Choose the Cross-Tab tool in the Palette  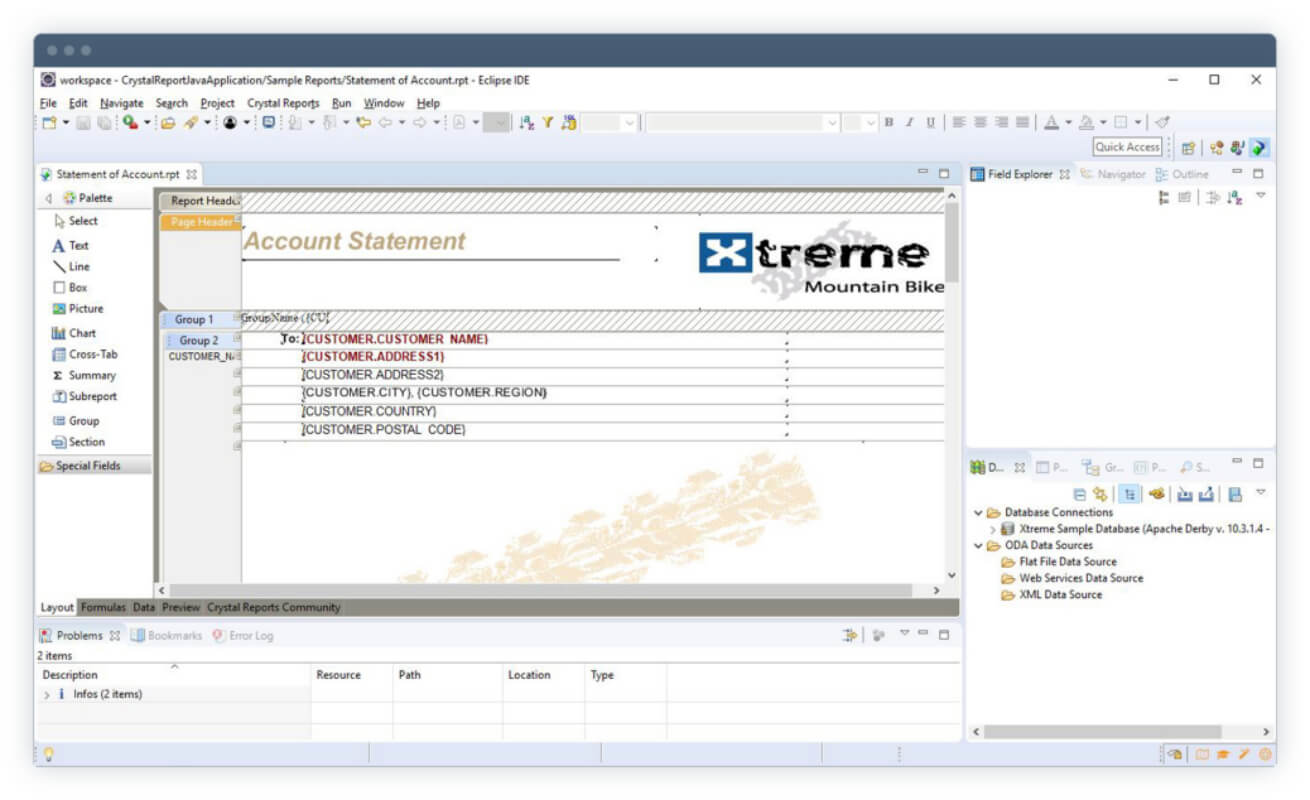click(x=84, y=354)
